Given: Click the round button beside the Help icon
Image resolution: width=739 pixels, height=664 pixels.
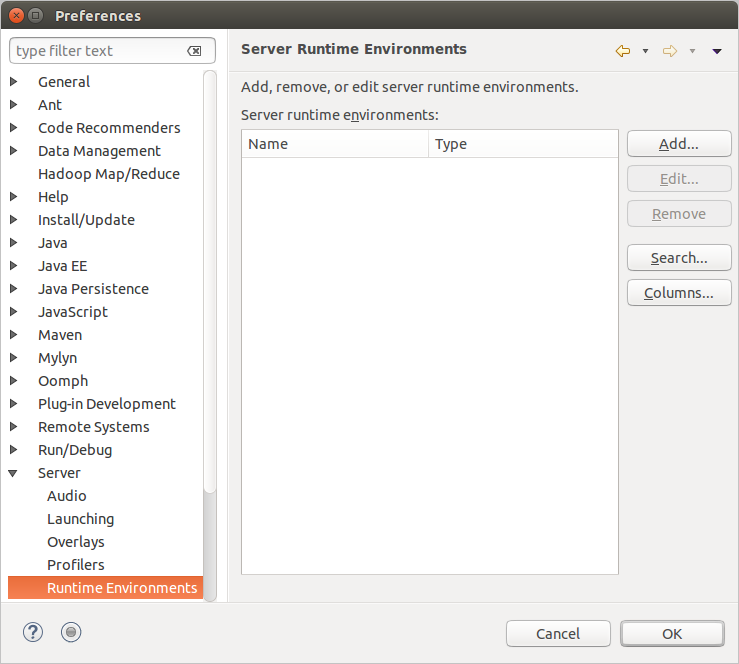Looking at the screenshot, I should pyautogui.click(x=71, y=632).
